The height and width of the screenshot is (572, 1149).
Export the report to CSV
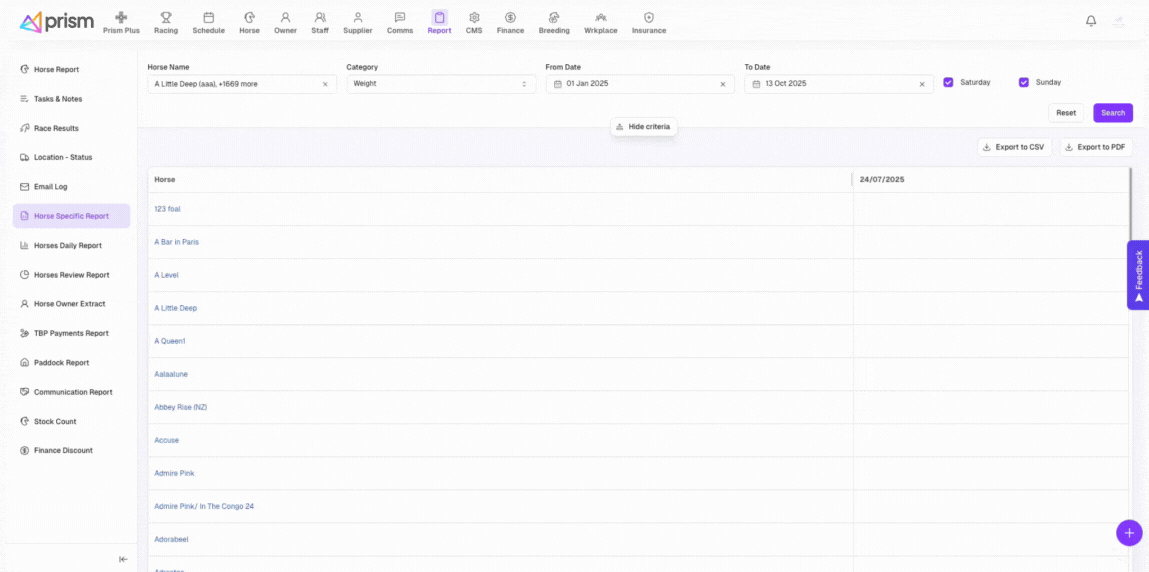1013,147
